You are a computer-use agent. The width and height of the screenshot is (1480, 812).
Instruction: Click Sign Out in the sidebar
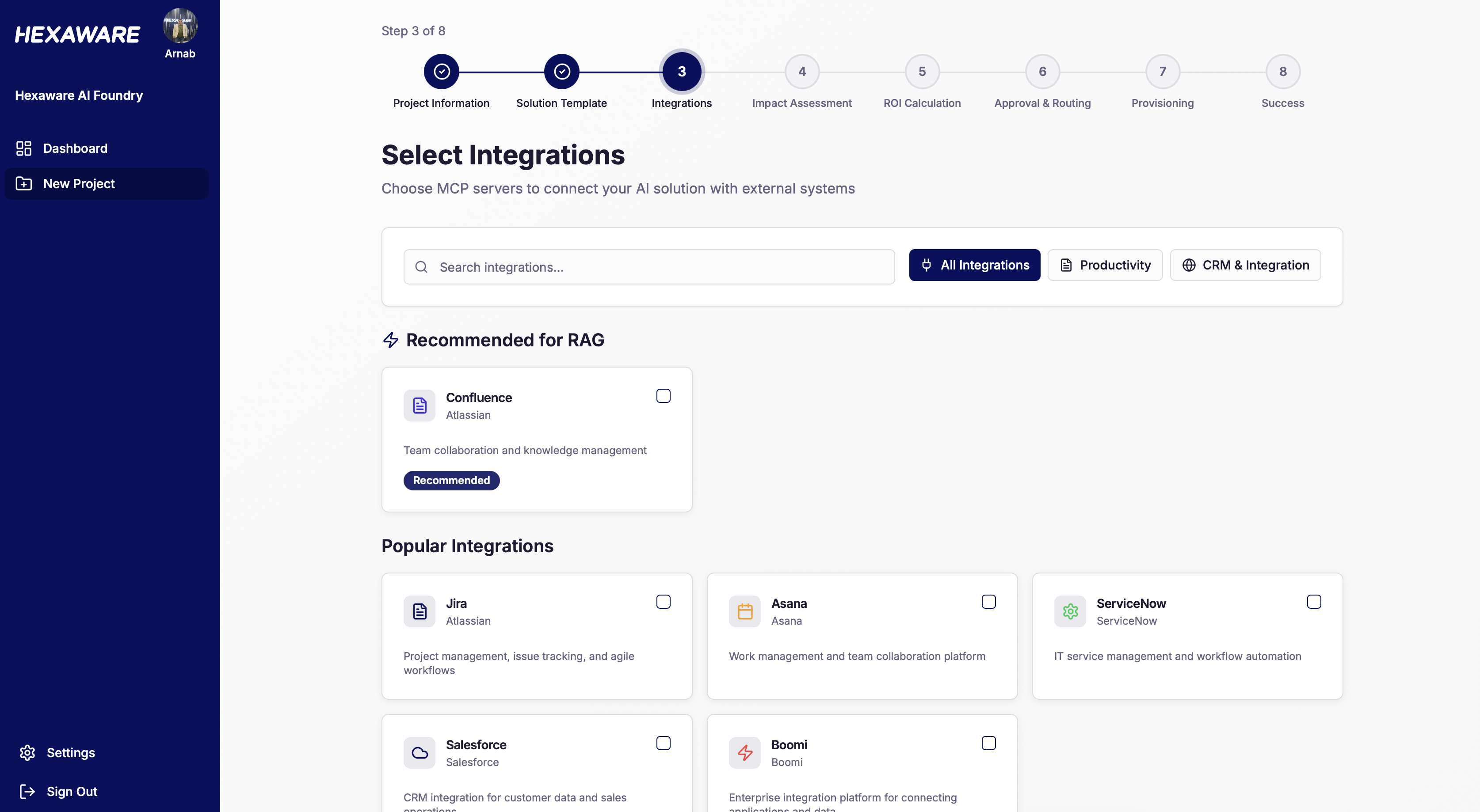(x=71, y=791)
